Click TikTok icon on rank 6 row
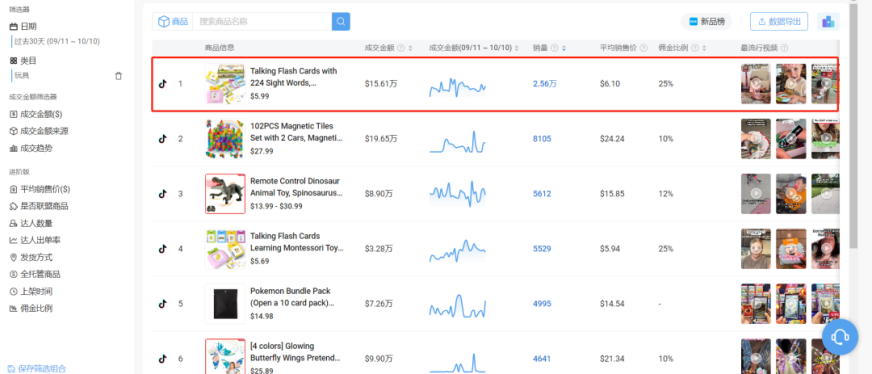 pos(162,359)
